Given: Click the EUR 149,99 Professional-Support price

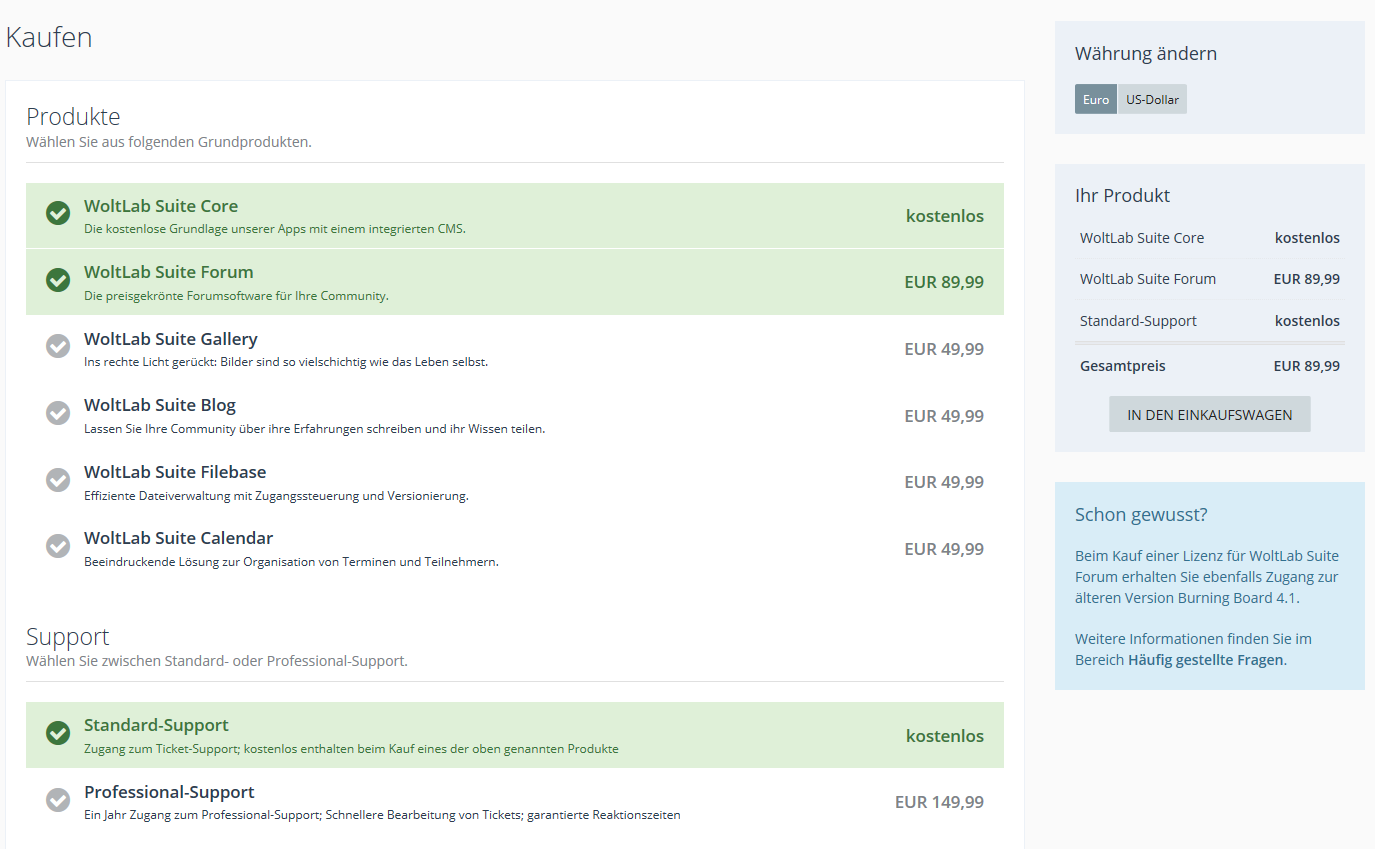Looking at the screenshot, I should pyautogui.click(x=939, y=802).
